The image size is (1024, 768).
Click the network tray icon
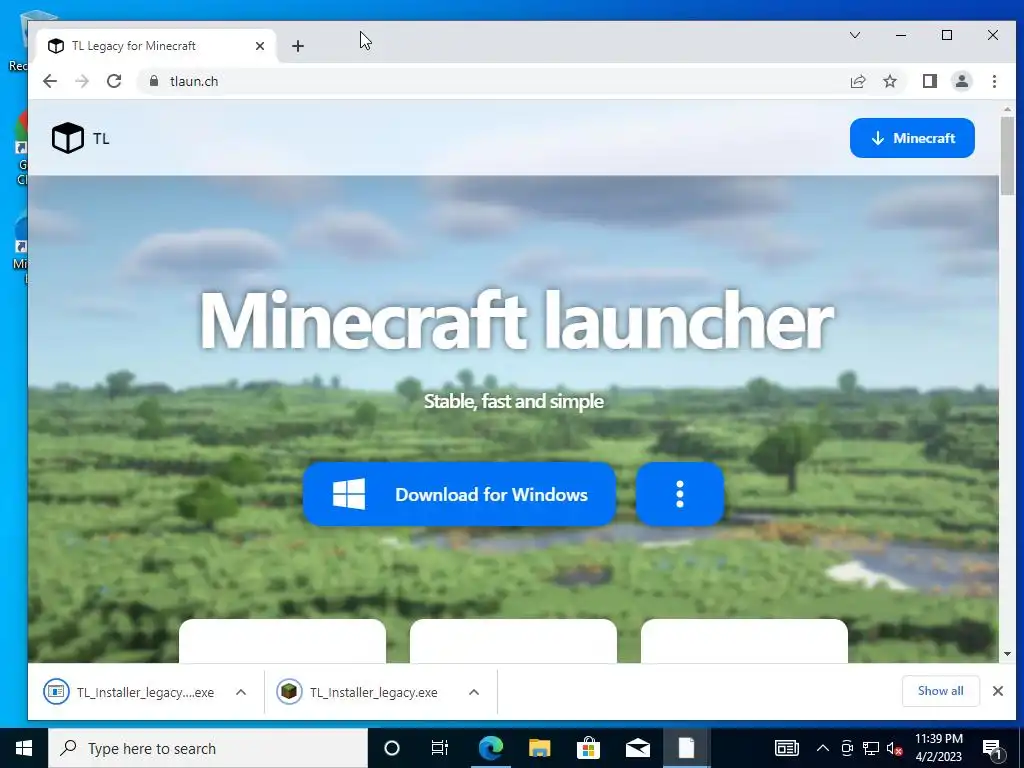tap(871, 748)
